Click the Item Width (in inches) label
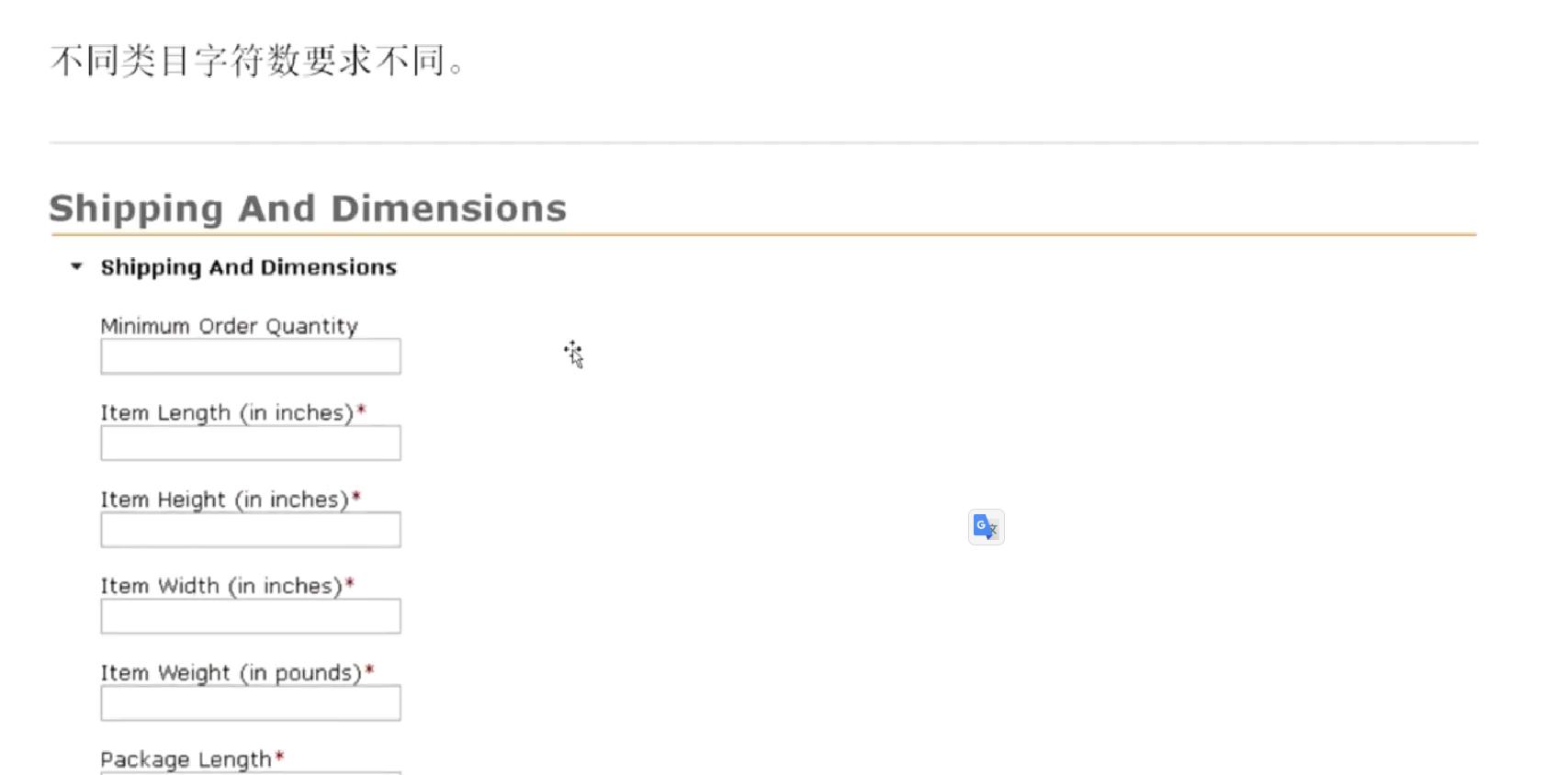1568x775 pixels. (x=220, y=586)
